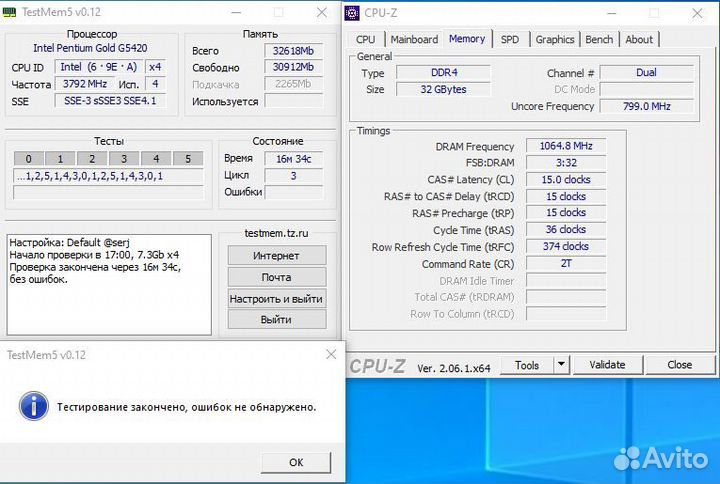Open the SPD tab
The height and width of the screenshot is (484, 720).
tap(510, 39)
